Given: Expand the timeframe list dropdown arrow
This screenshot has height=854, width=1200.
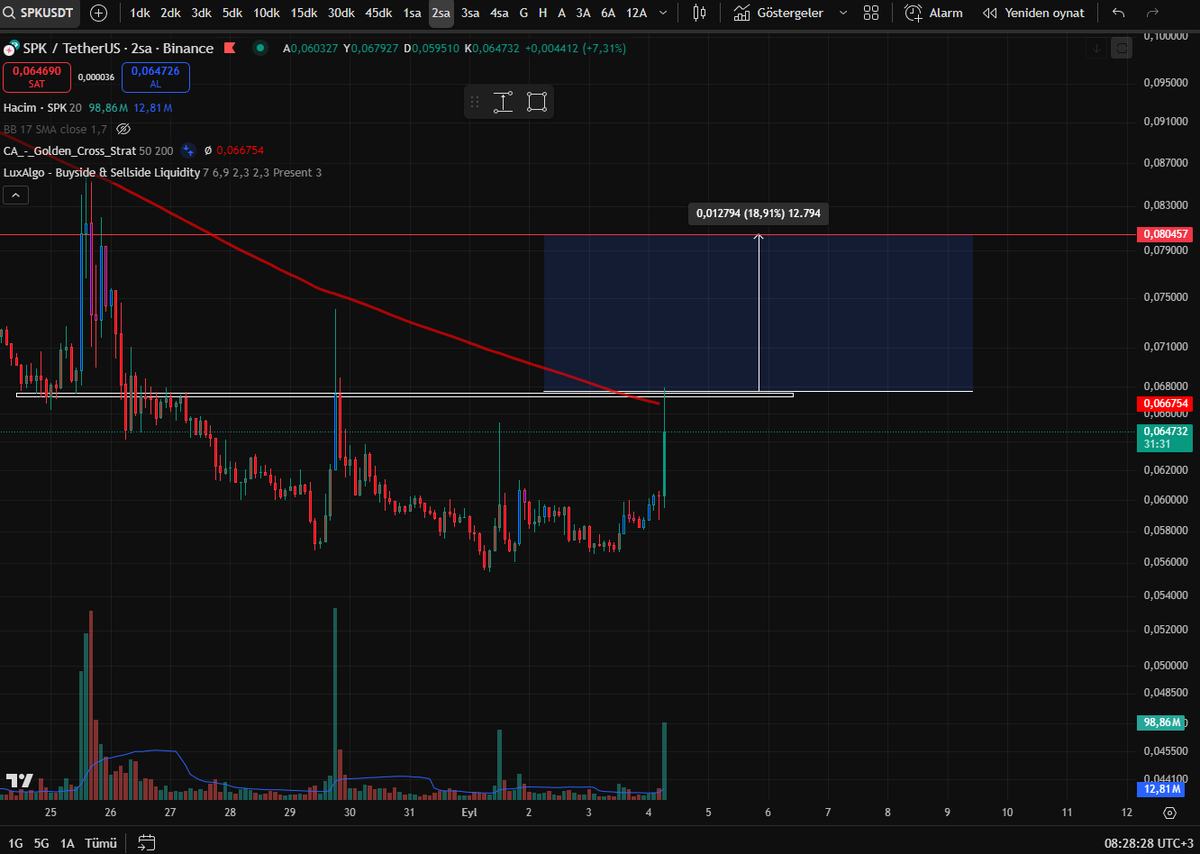Looking at the screenshot, I should pyautogui.click(x=662, y=13).
